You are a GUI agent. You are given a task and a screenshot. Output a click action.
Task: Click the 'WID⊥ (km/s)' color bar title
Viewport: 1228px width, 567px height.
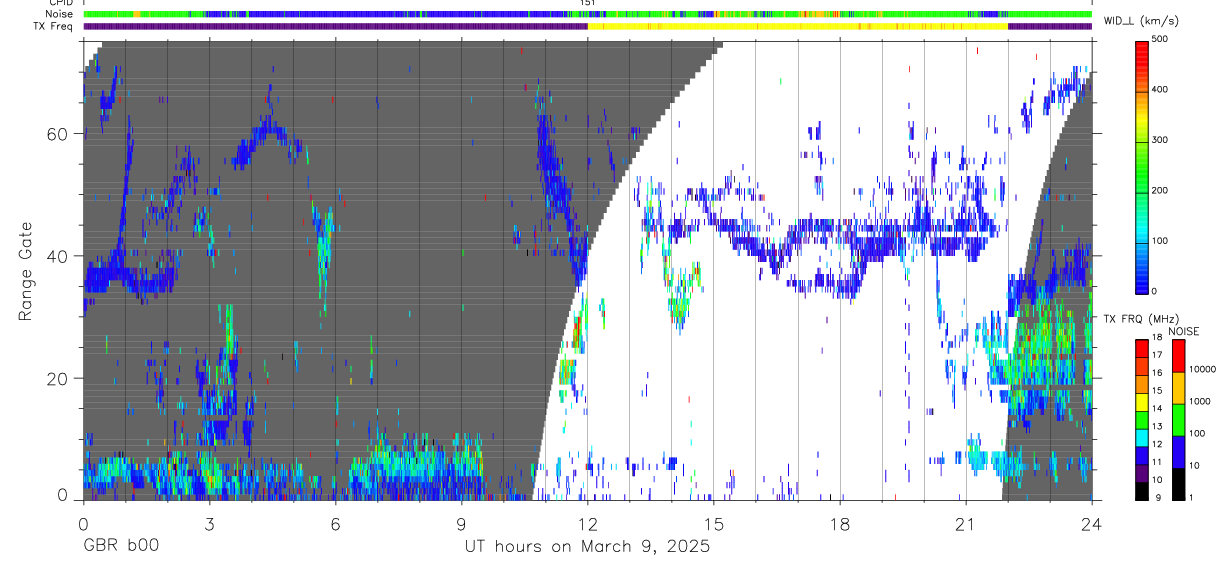(1139, 20)
